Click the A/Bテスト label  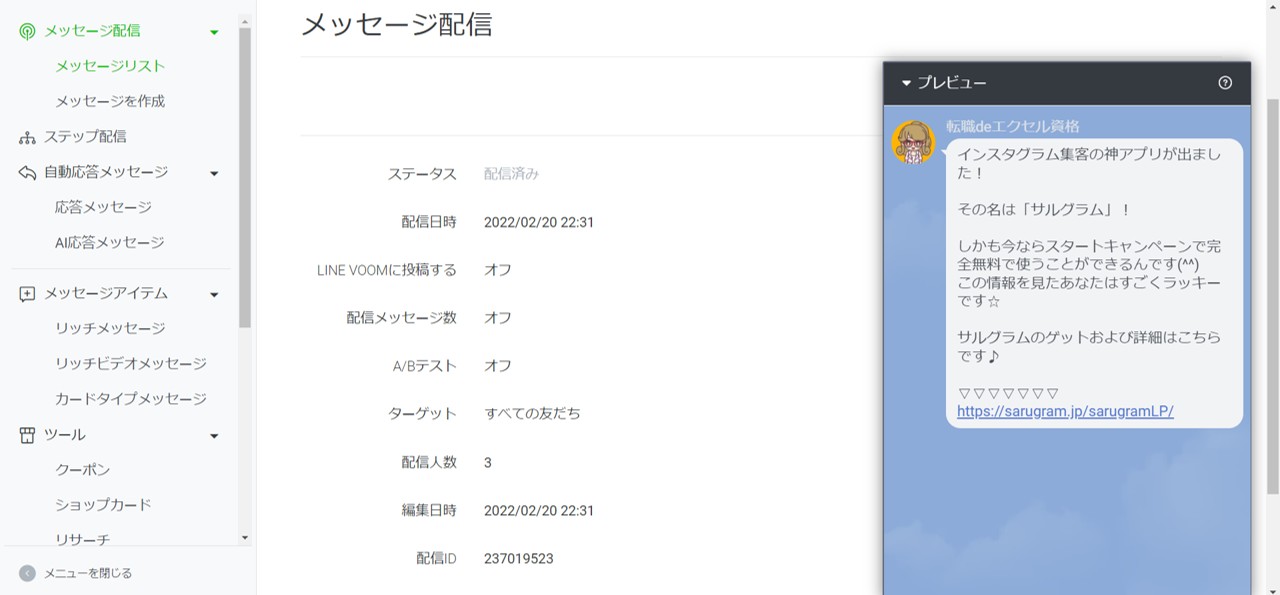point(425,366)
